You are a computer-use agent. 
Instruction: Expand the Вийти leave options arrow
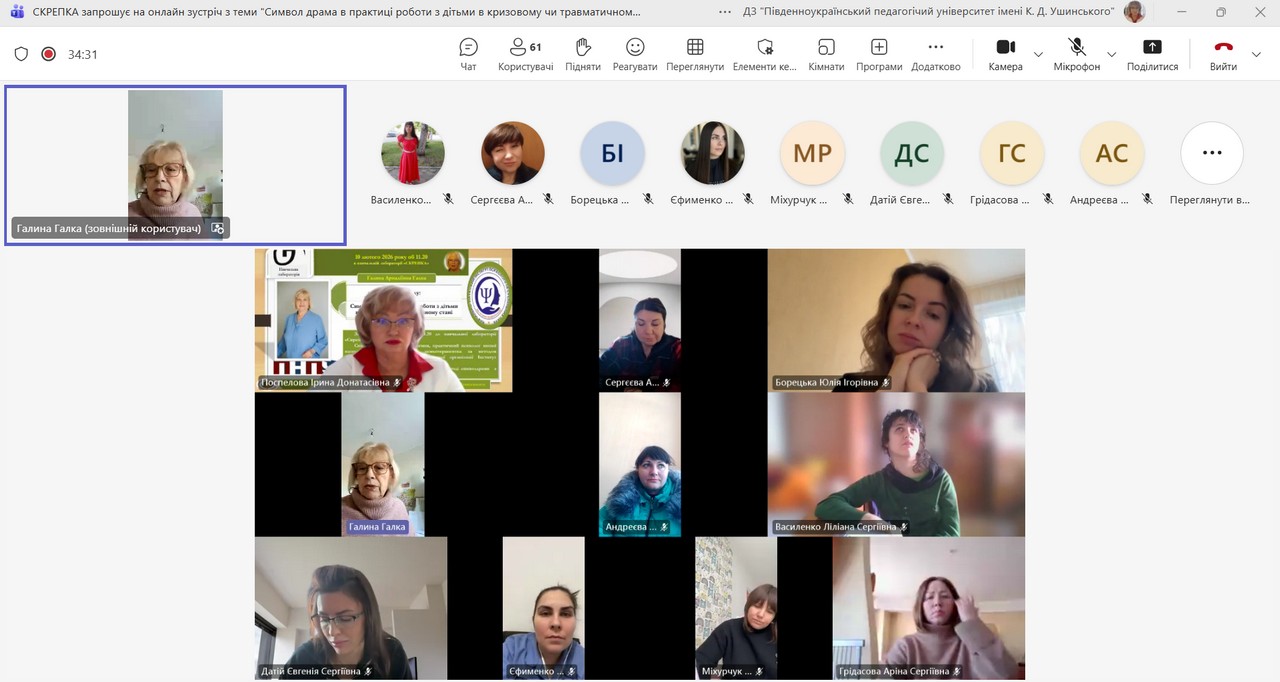click(x=1258, y=55)
